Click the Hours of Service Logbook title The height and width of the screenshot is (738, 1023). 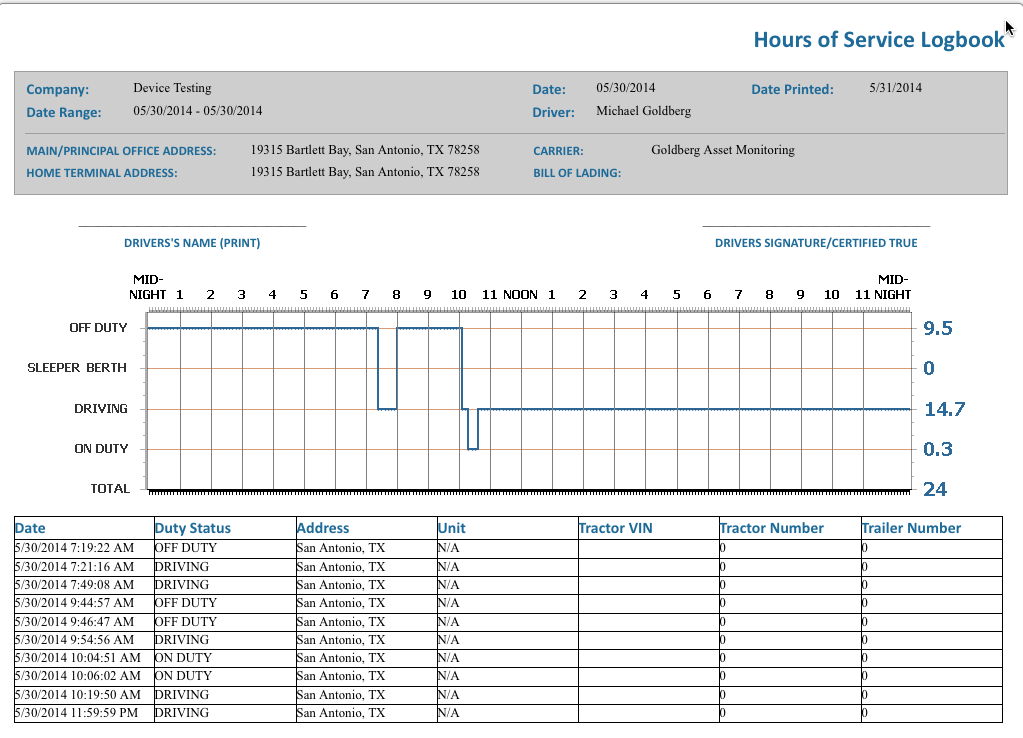click(x=878, y=40)
